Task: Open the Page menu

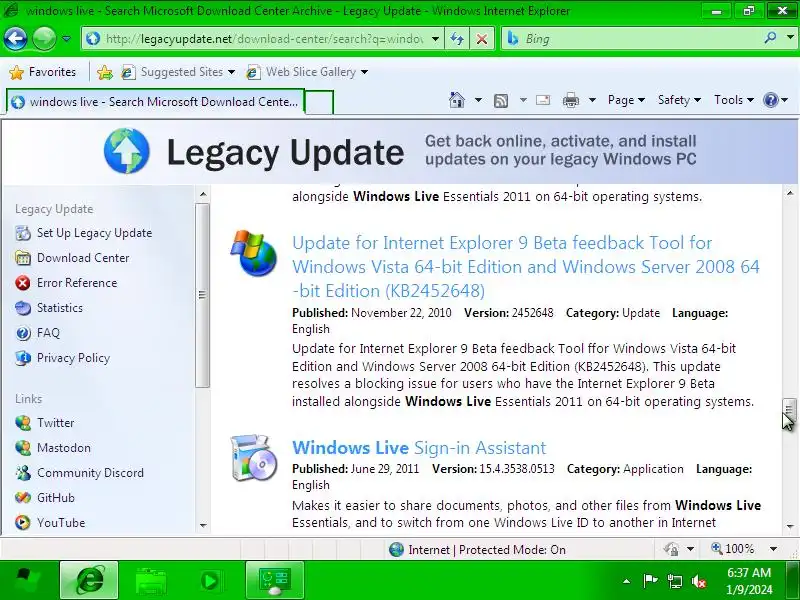Action: pos(626,100)
